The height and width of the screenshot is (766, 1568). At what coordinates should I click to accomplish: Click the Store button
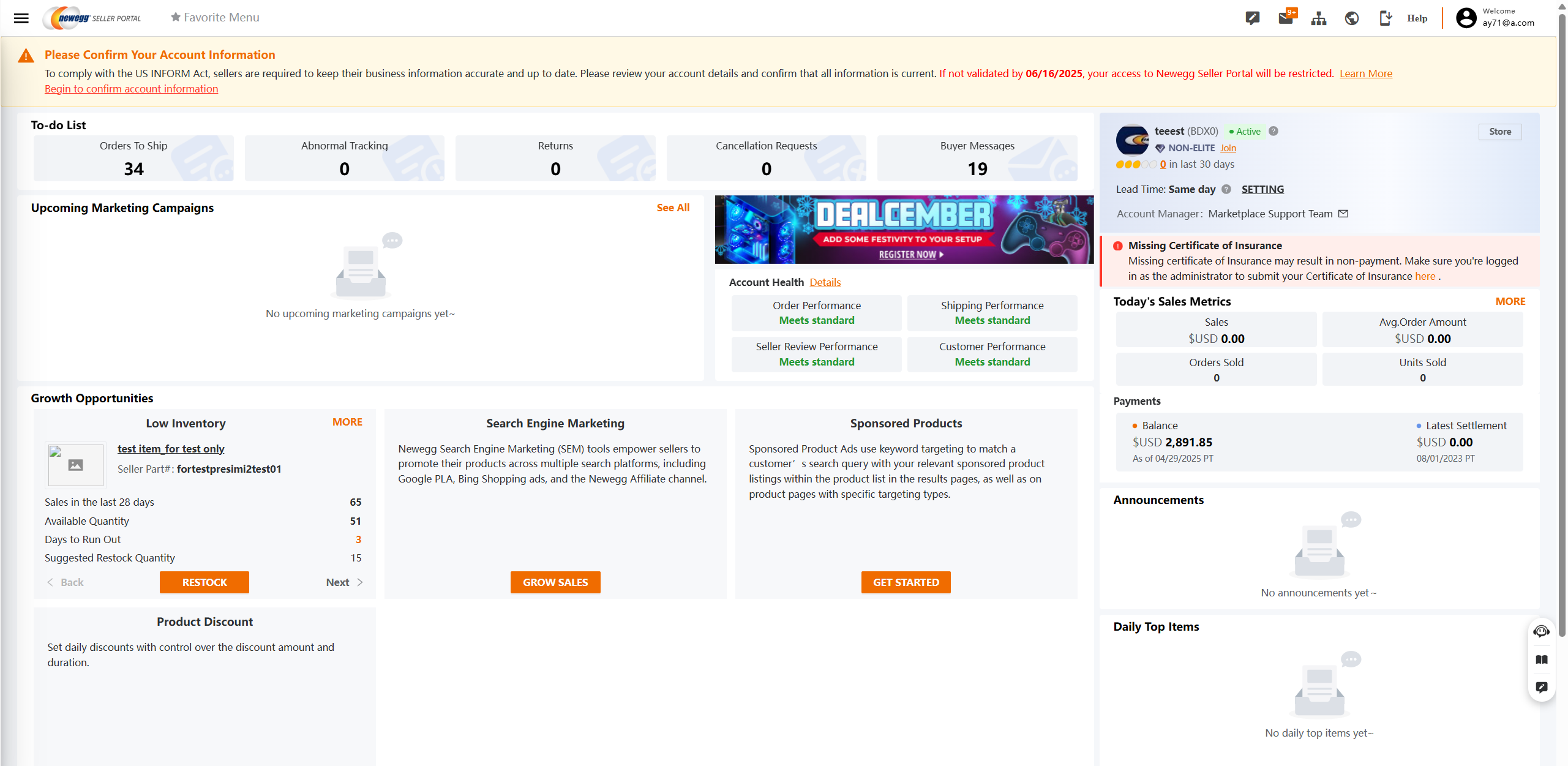[1499, 132]
